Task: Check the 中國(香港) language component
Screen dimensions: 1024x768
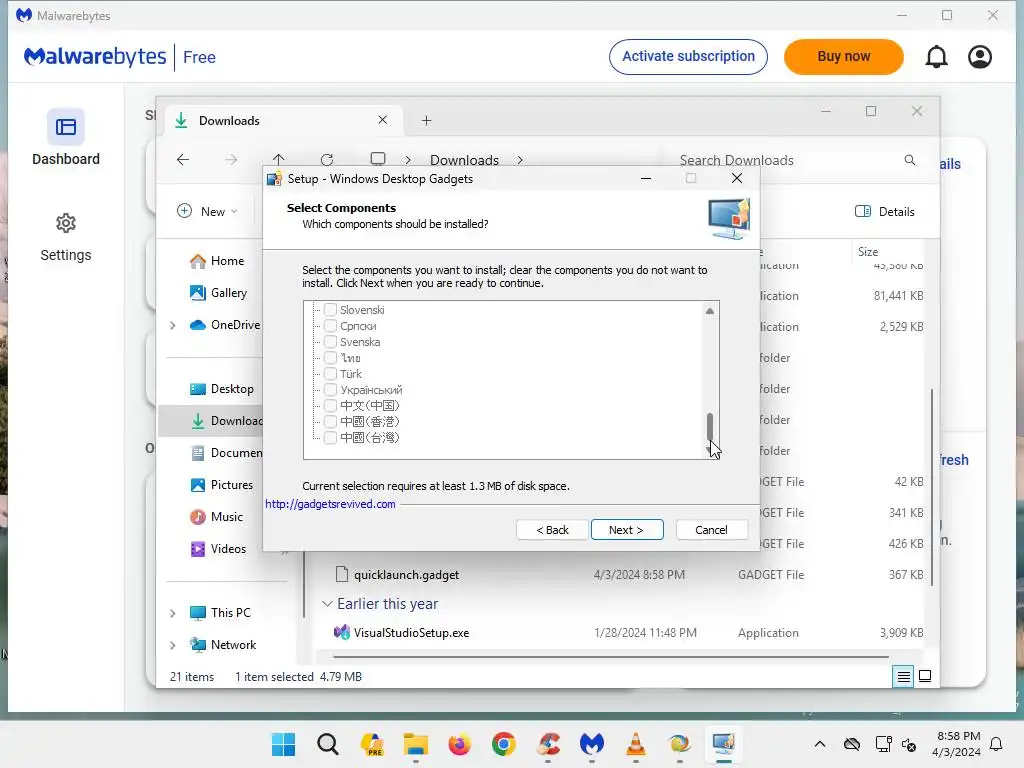Action: tap(330, 421)
